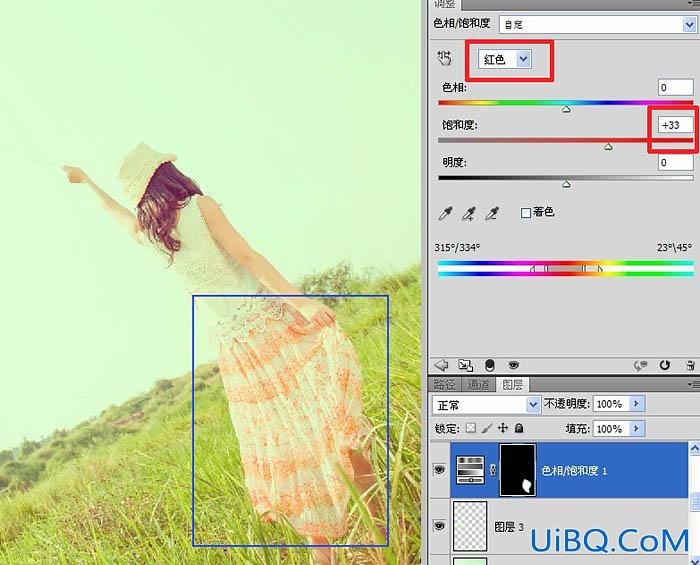This screenshot has height=565, width=700.
Task: Open the 不透明度 opacity slider arrow
Action: [637, 404]
